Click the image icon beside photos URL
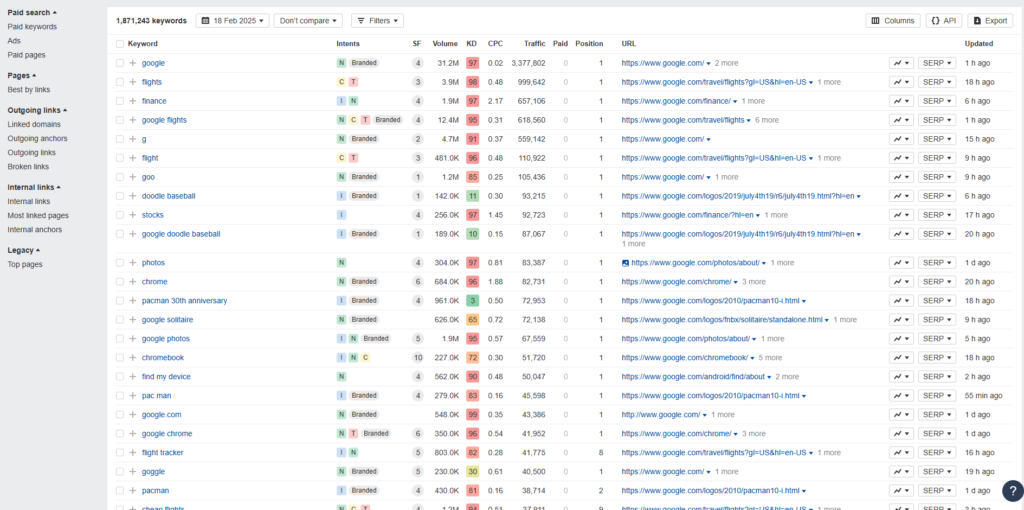Screen dimensions: 1024x510 (x=626, y=263)
